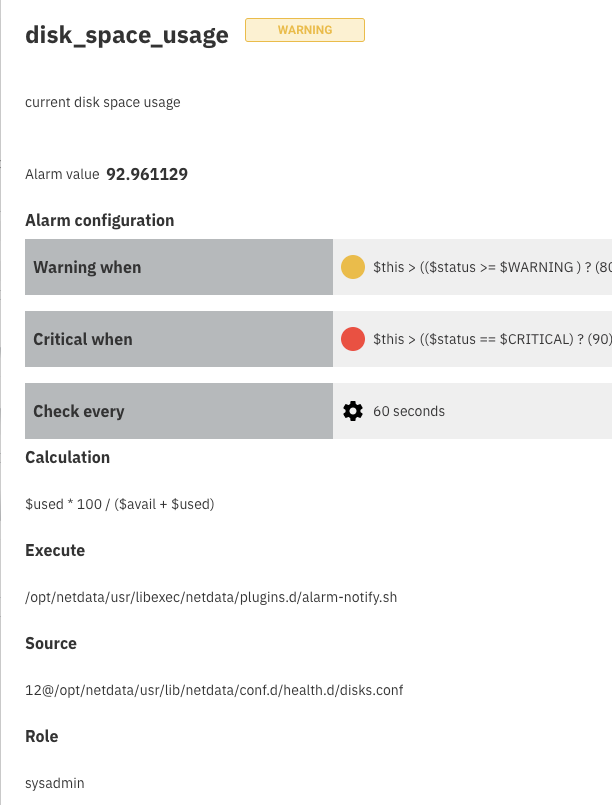Open the alarm-notify.sh execute path
This screenshot has height=805, width=612.
point(211,596)
